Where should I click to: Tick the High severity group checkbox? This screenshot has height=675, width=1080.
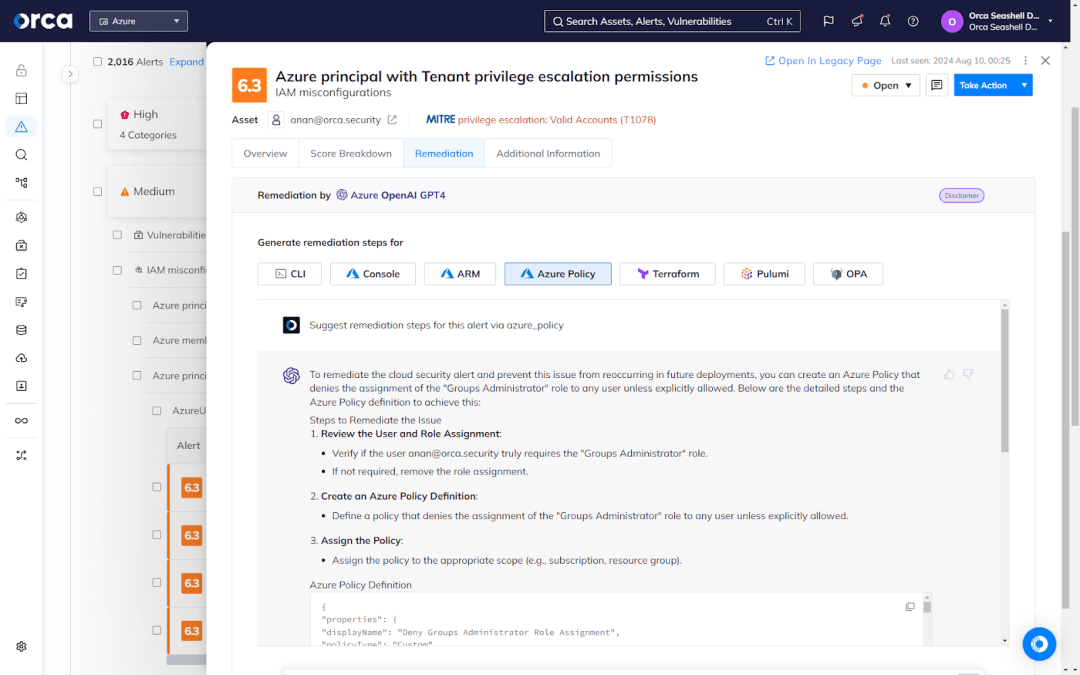(x=98, y=124)
